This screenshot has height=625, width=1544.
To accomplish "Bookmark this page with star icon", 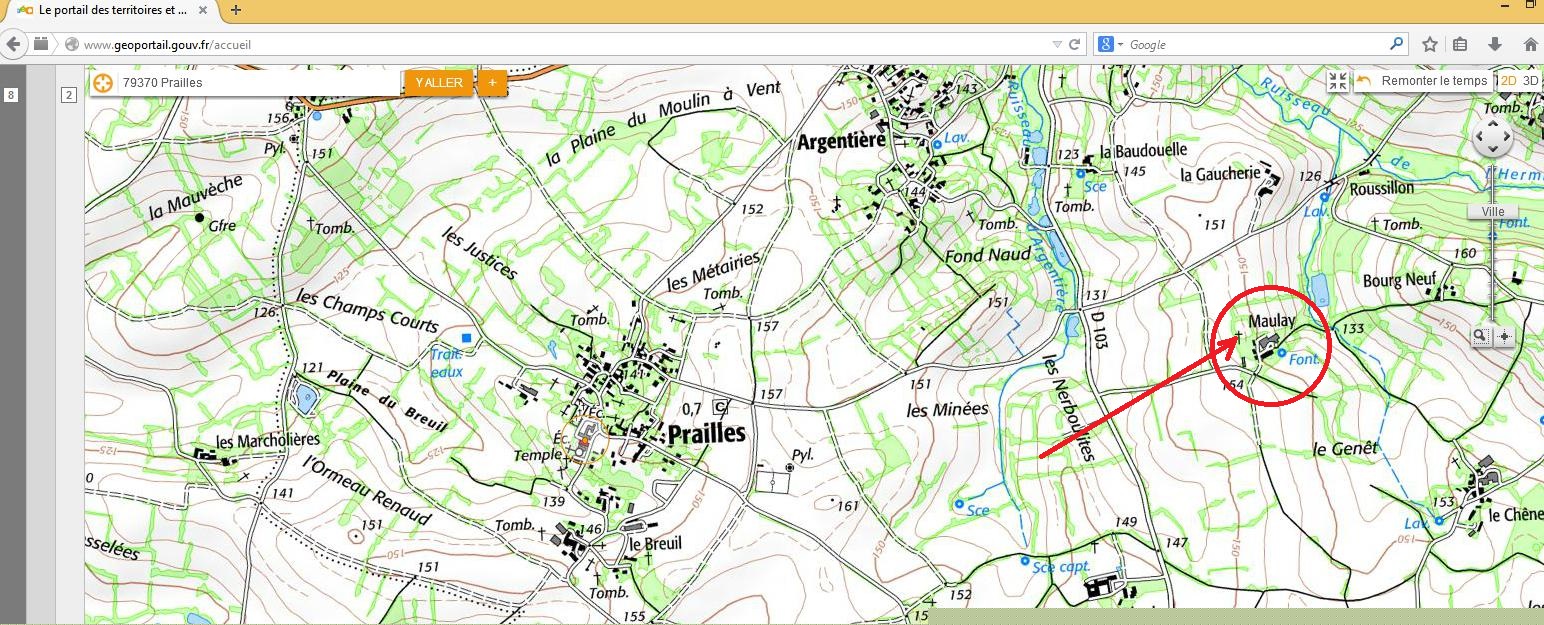I will coord(1430,44).
